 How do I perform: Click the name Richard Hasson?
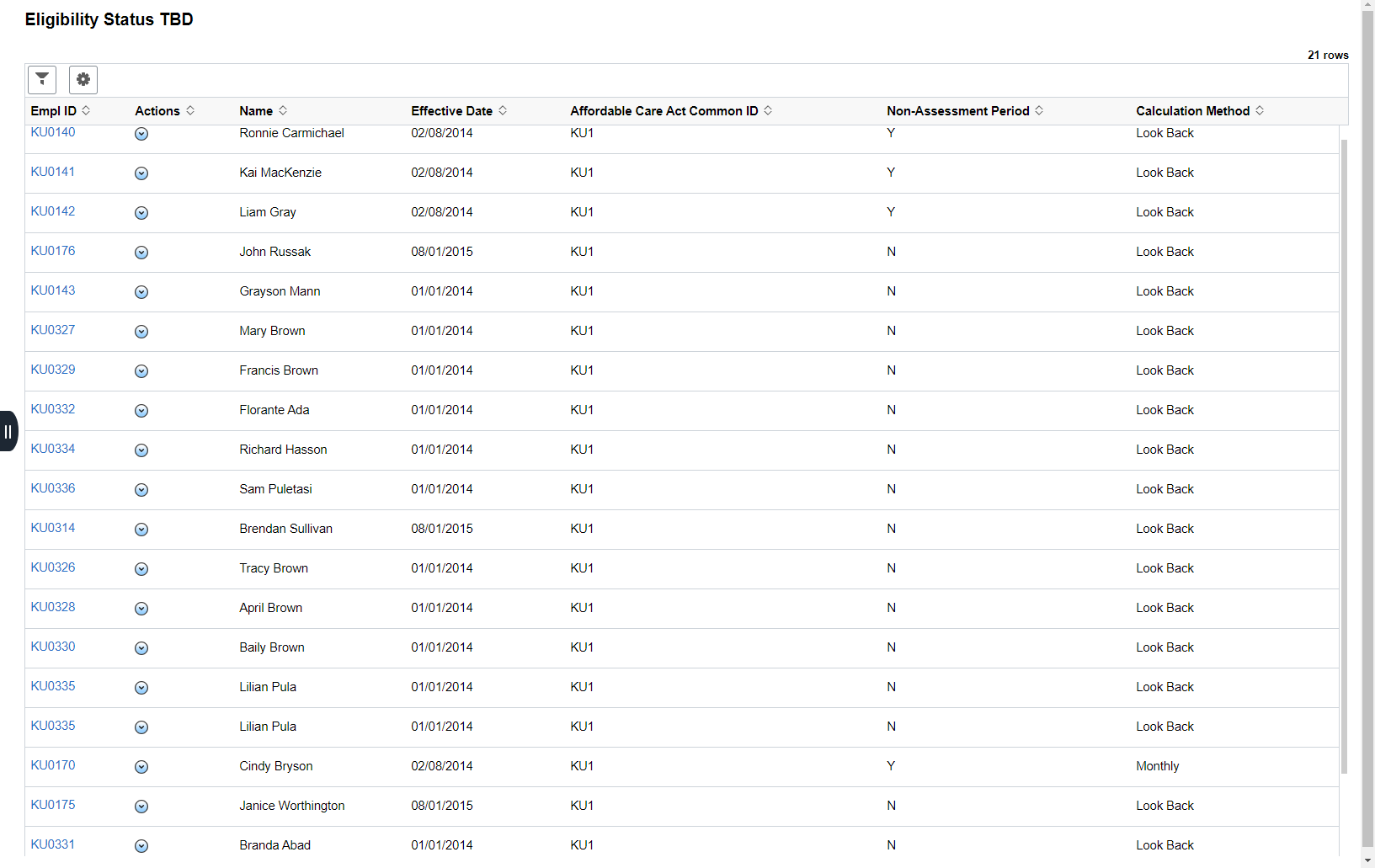point(284,450)
